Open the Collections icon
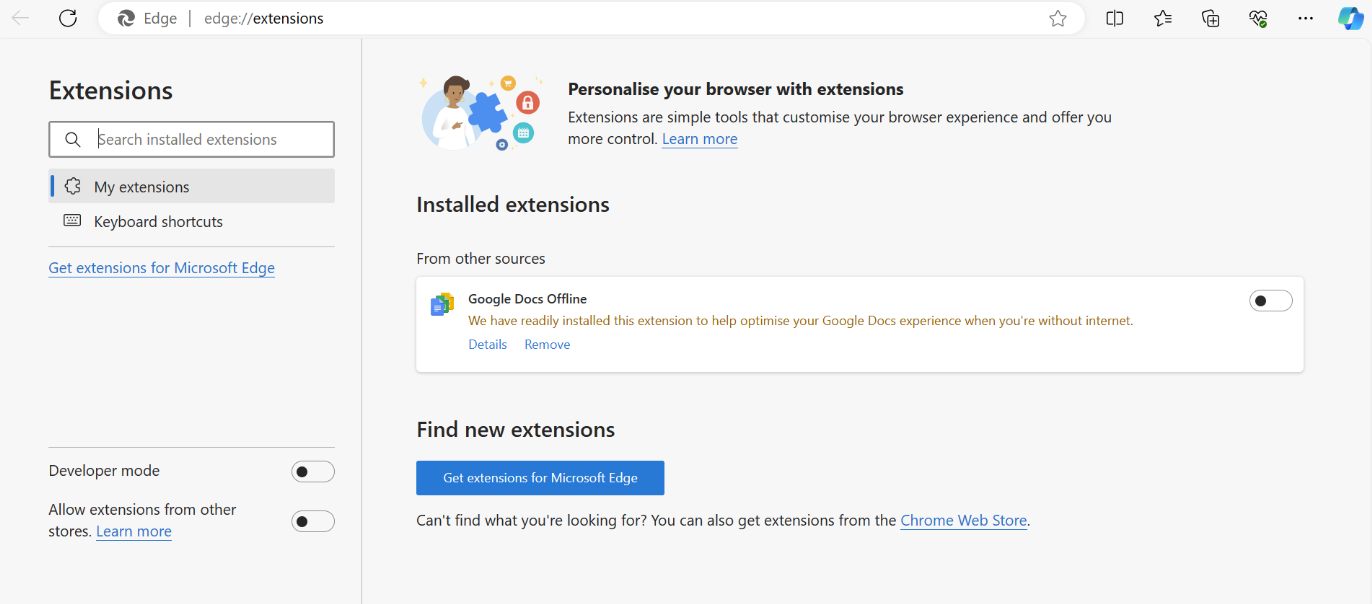 (x=1211, y=18)
